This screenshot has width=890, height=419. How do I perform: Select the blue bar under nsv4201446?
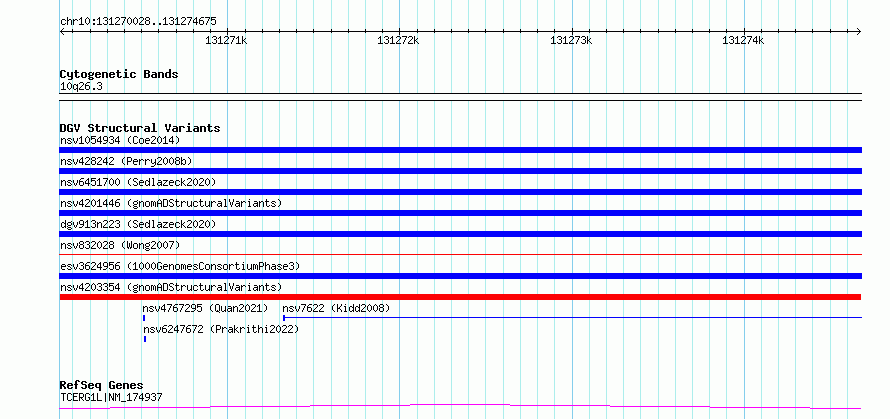pyautogui.click(x=460, y=213)
